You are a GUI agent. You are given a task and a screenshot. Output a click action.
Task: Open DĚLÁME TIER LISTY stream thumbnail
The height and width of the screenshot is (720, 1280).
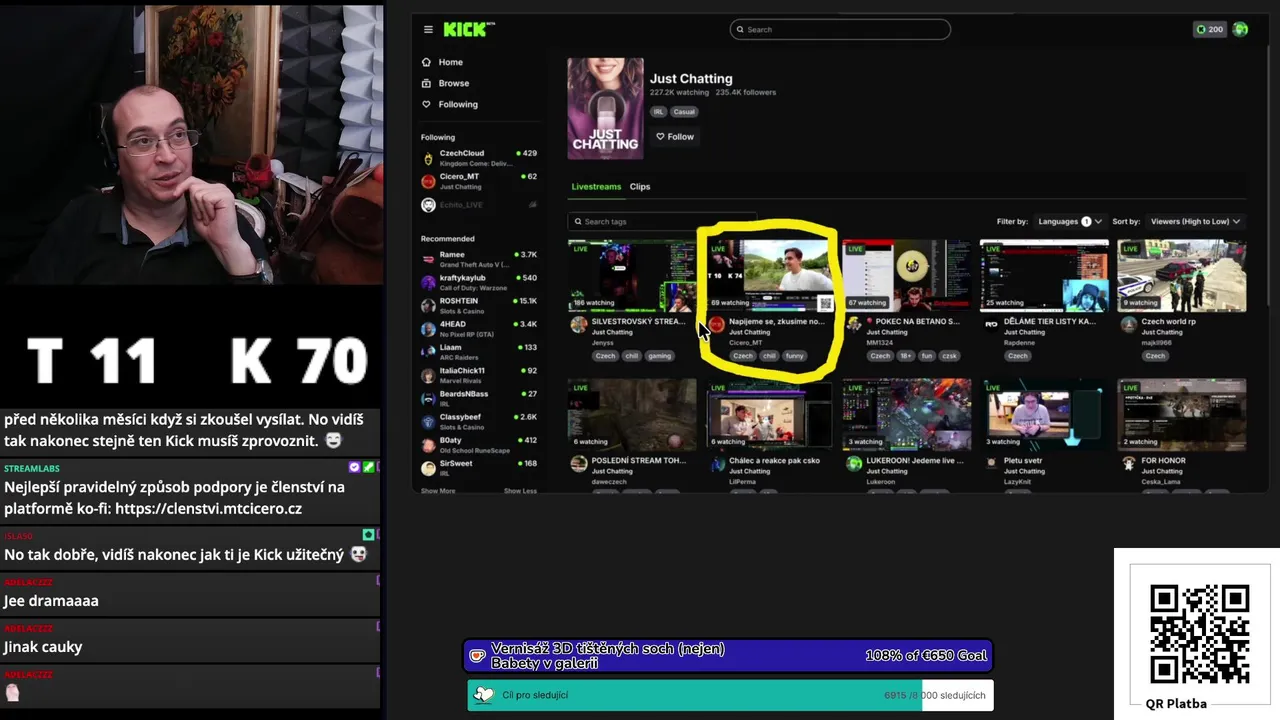pyautogui.click(x=1044, y=276)
